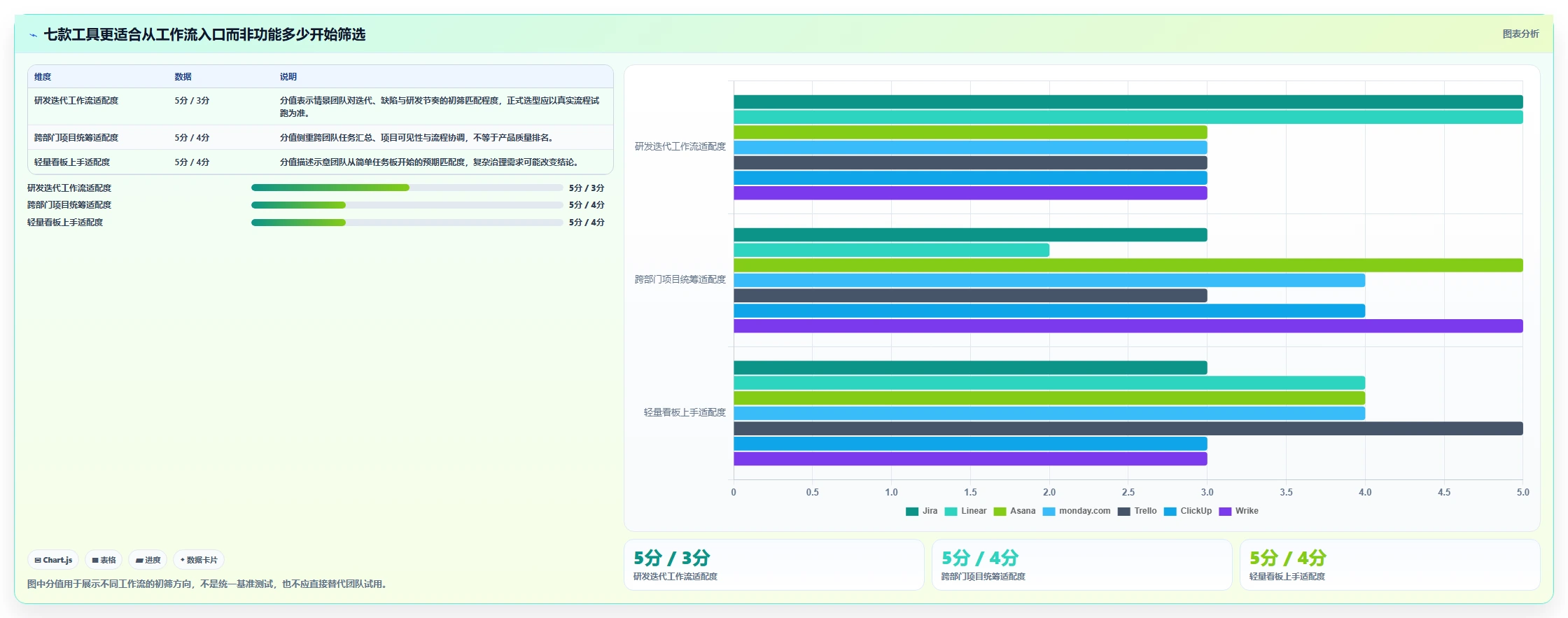Click the blue ClickUp legend swatch

click(1170, 512)
